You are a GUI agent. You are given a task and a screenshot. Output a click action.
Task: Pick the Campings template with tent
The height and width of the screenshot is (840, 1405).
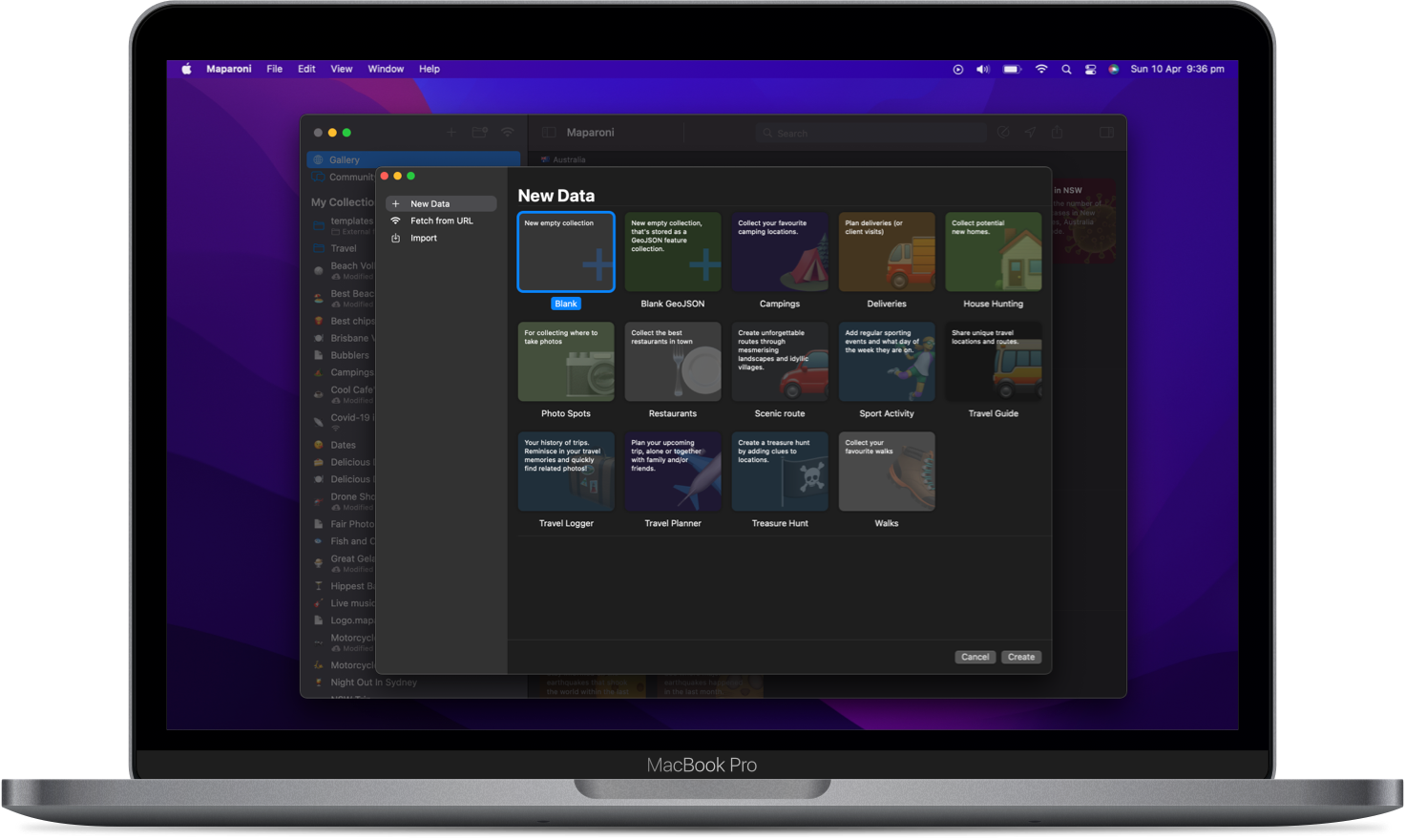780,252
